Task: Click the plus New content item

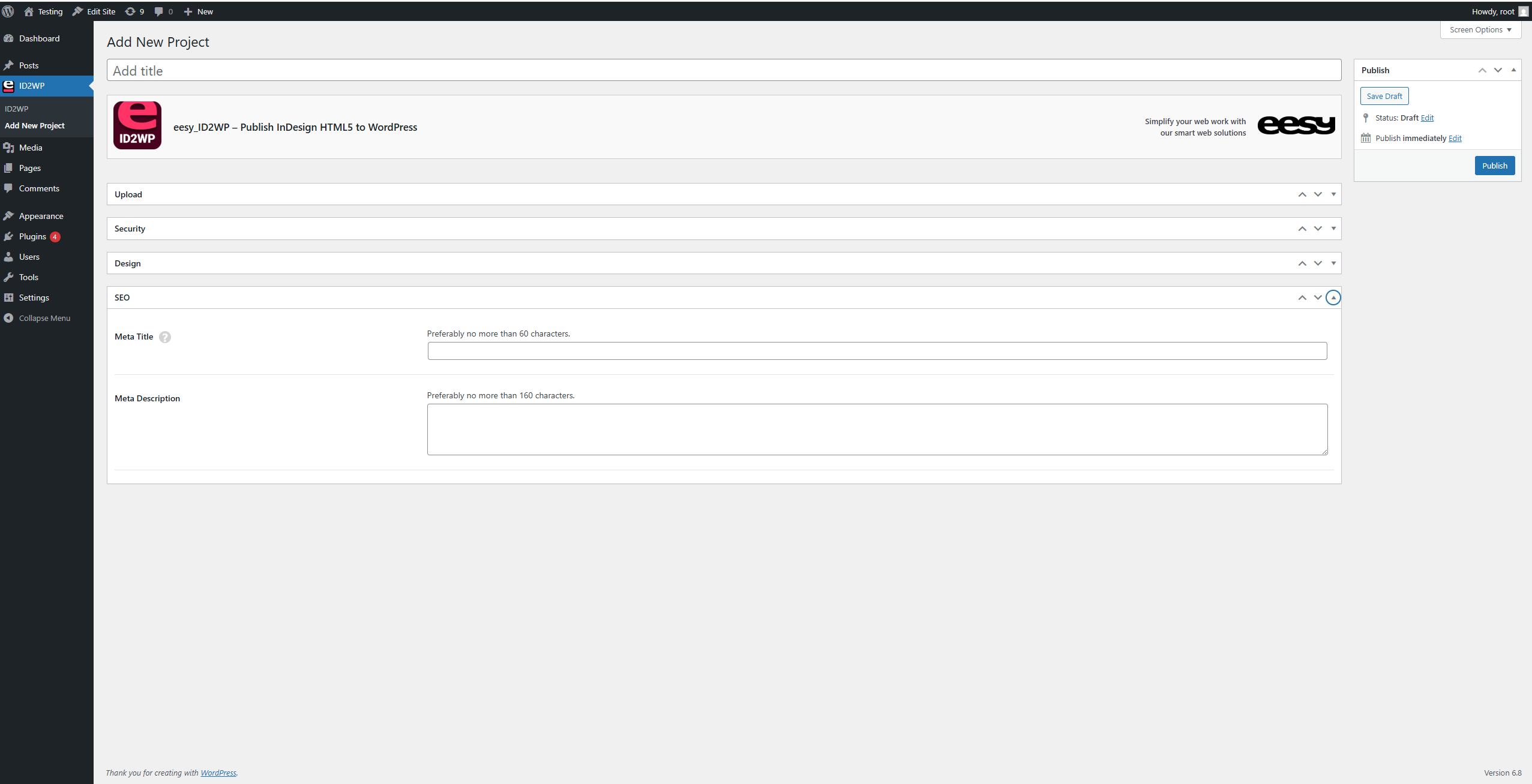Action: click(198, 11)
